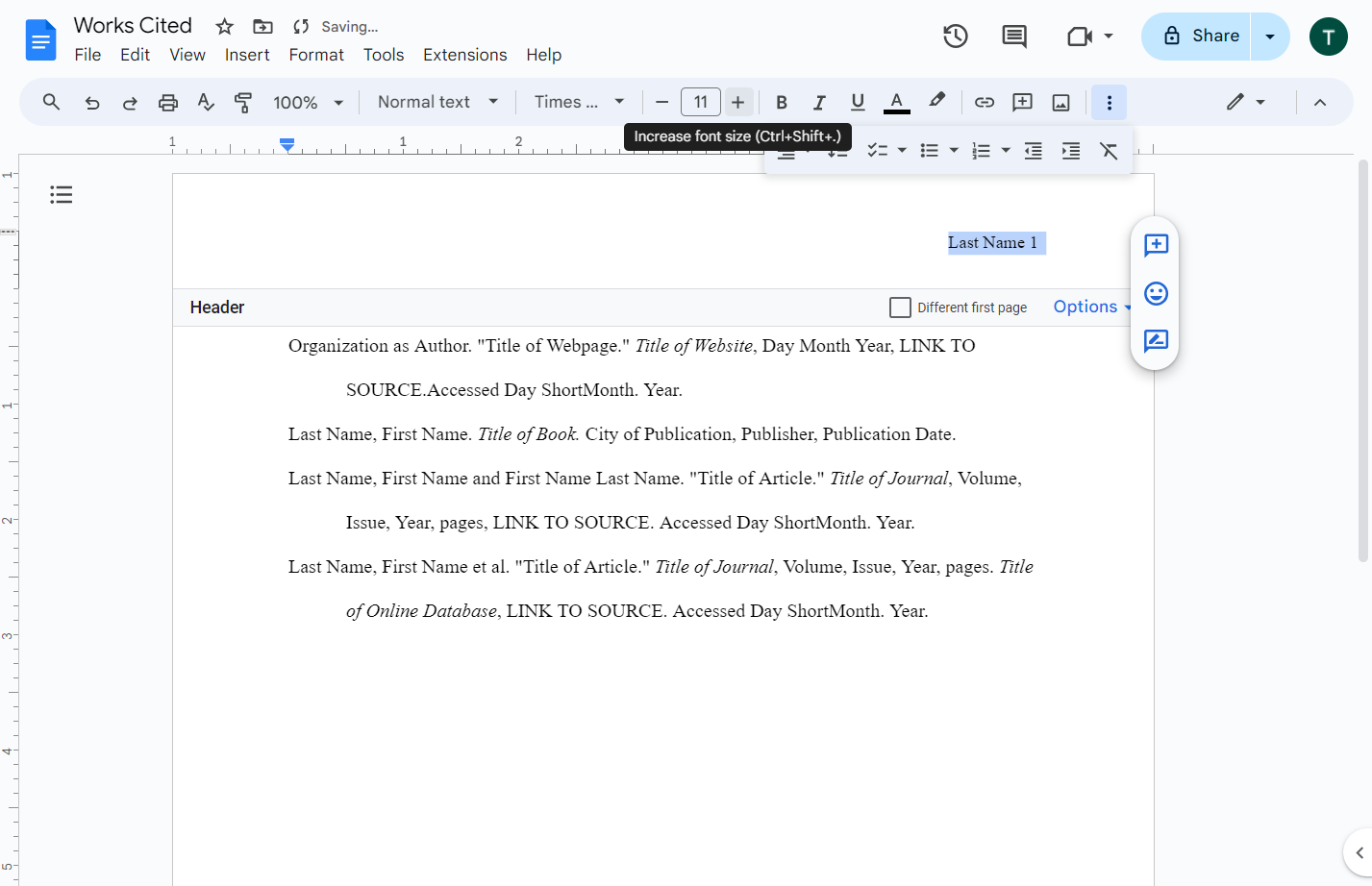Viewport: 1372px width, 886px height.
Task: Click the Share button
Action: [x=1196, y=37]
